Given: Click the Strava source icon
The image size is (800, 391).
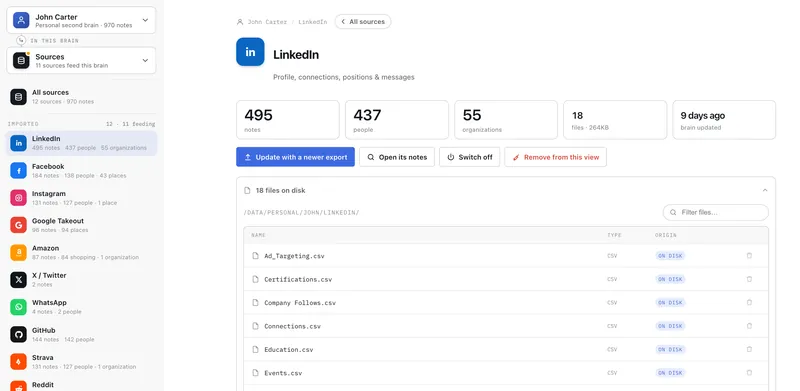Looking at the screenshot, I should 18,361.
